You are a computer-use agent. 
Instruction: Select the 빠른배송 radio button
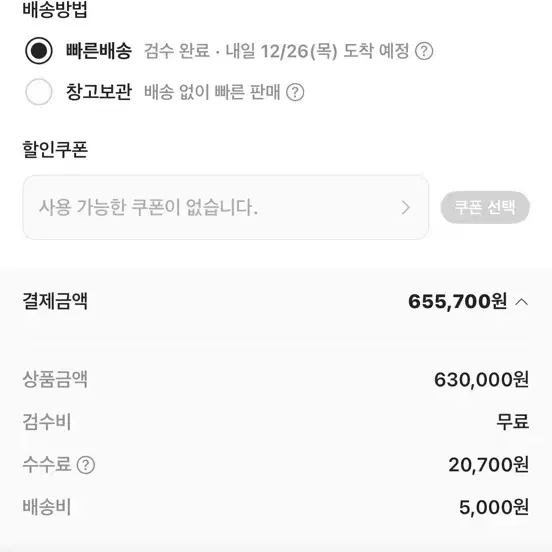tap(39, 51)
